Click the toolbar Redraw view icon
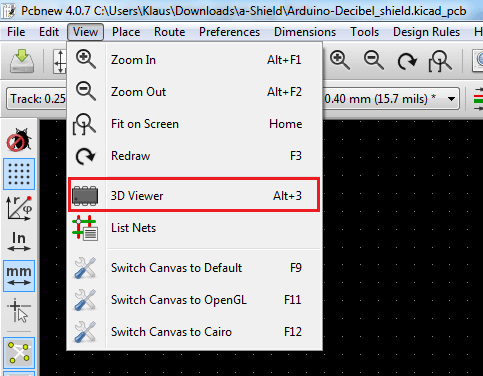This screenshot has width=483, height=376. pos(407,61)
